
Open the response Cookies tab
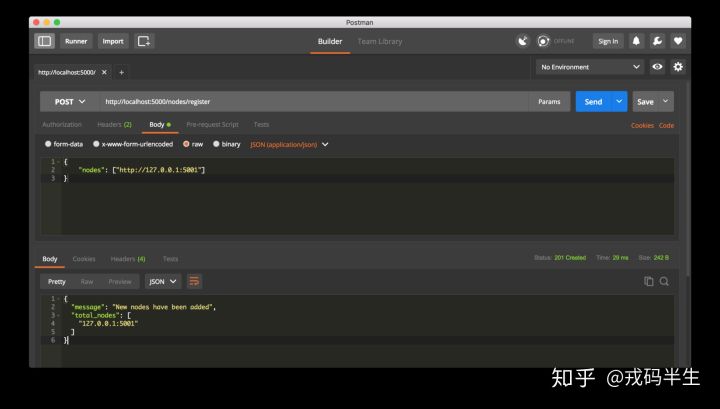pyautogui.click(x=84, y=259)
